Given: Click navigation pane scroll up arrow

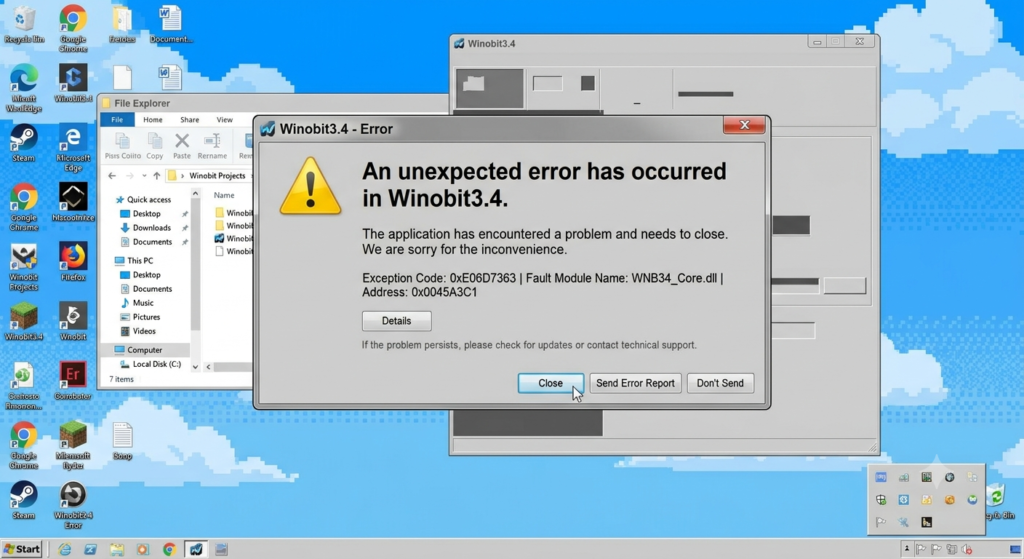Looking at the screenshot, I should [195, 194].
